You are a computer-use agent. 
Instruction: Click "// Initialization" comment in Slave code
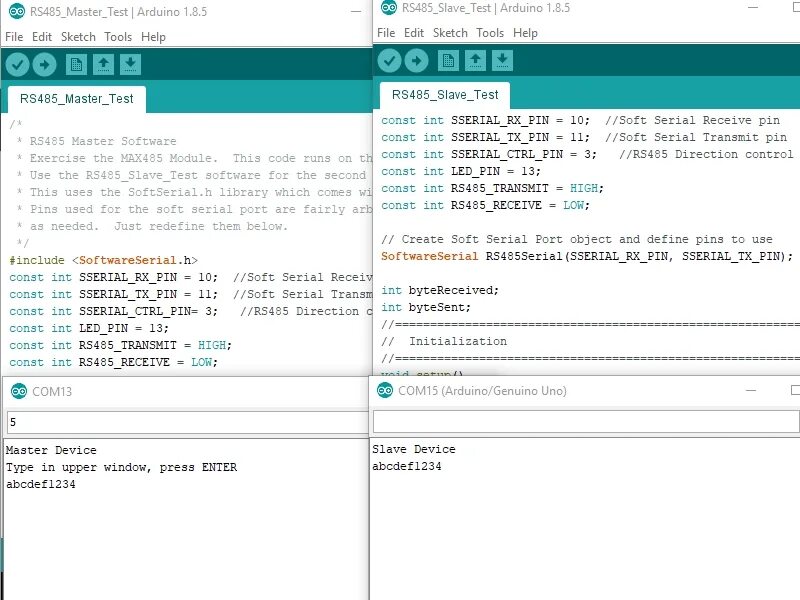444,341
